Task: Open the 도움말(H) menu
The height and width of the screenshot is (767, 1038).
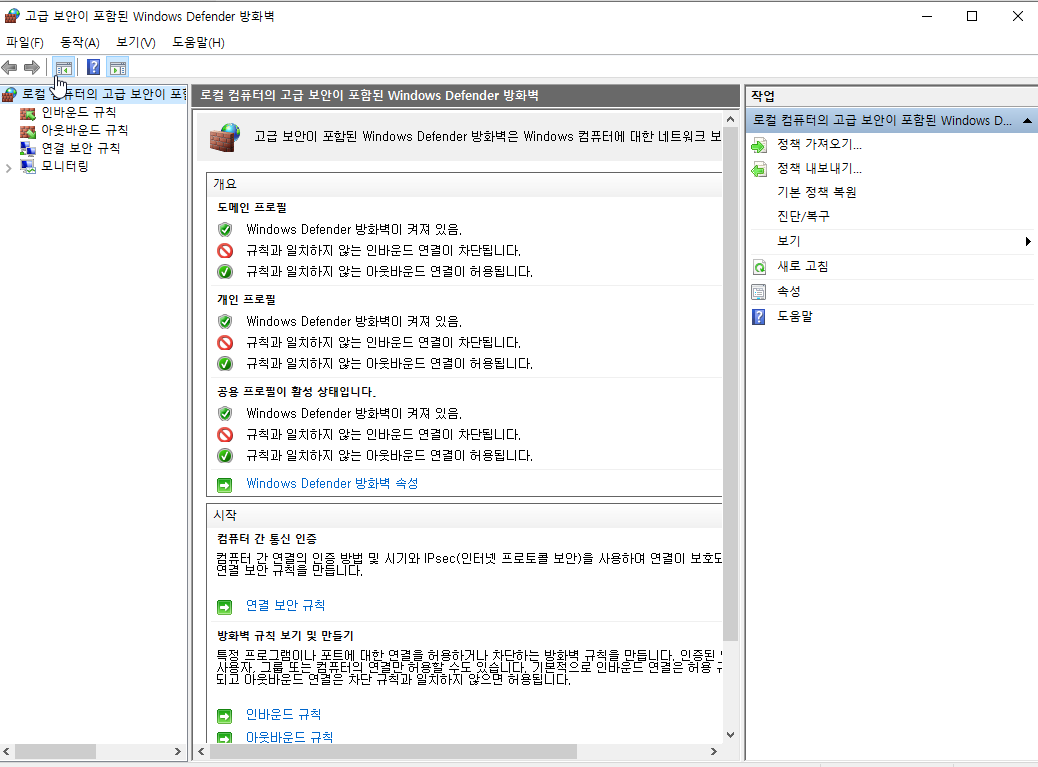Action: point(199,42)
